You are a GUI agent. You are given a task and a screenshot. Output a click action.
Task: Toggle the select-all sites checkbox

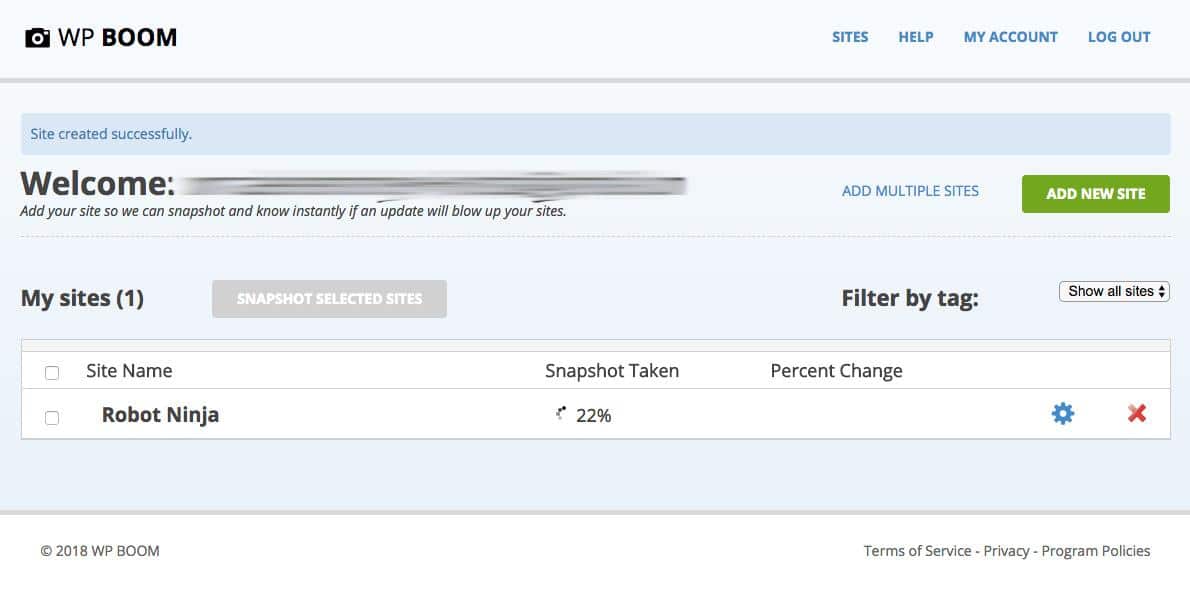[52, 372]
